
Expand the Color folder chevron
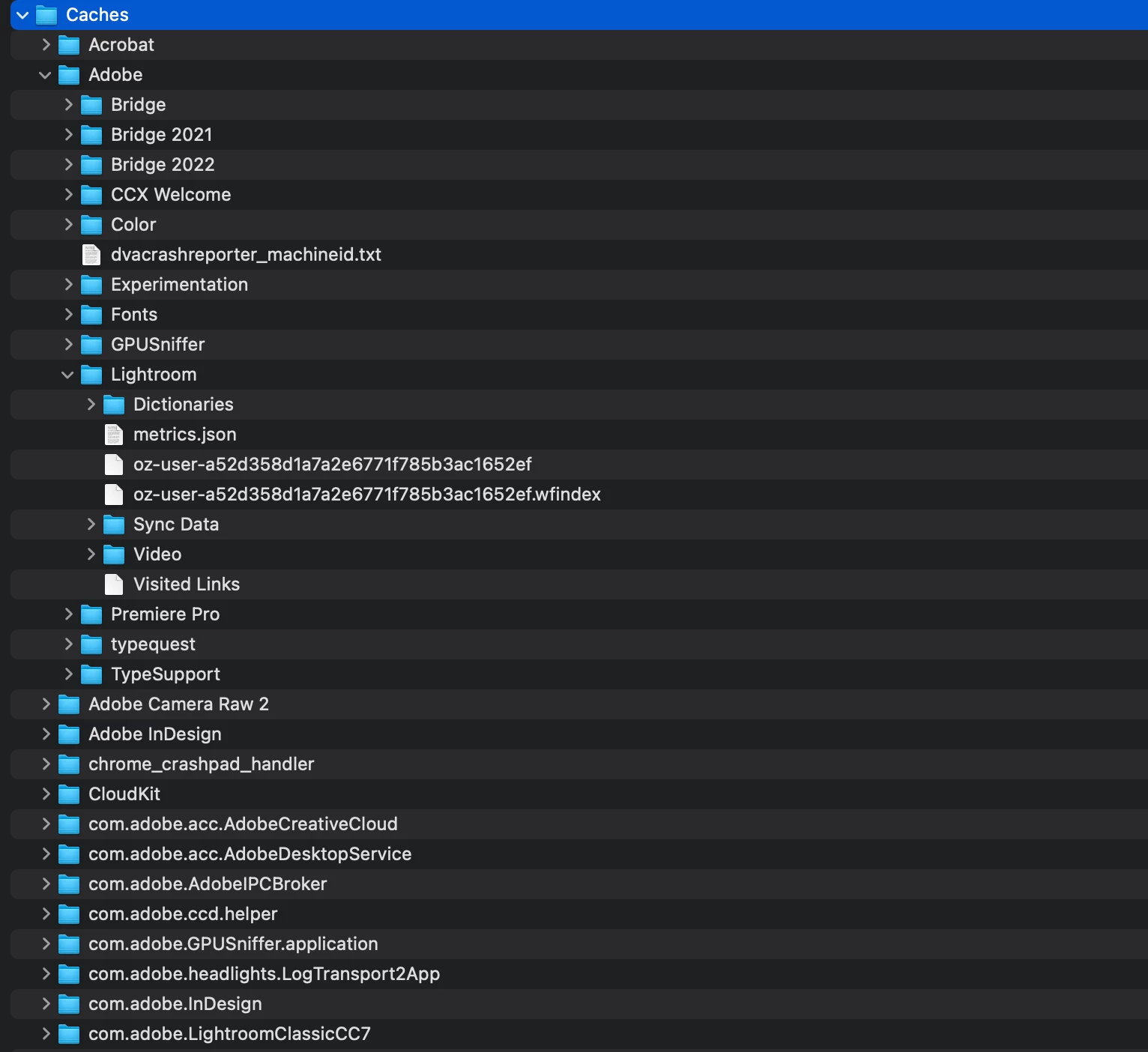point(68,225)
